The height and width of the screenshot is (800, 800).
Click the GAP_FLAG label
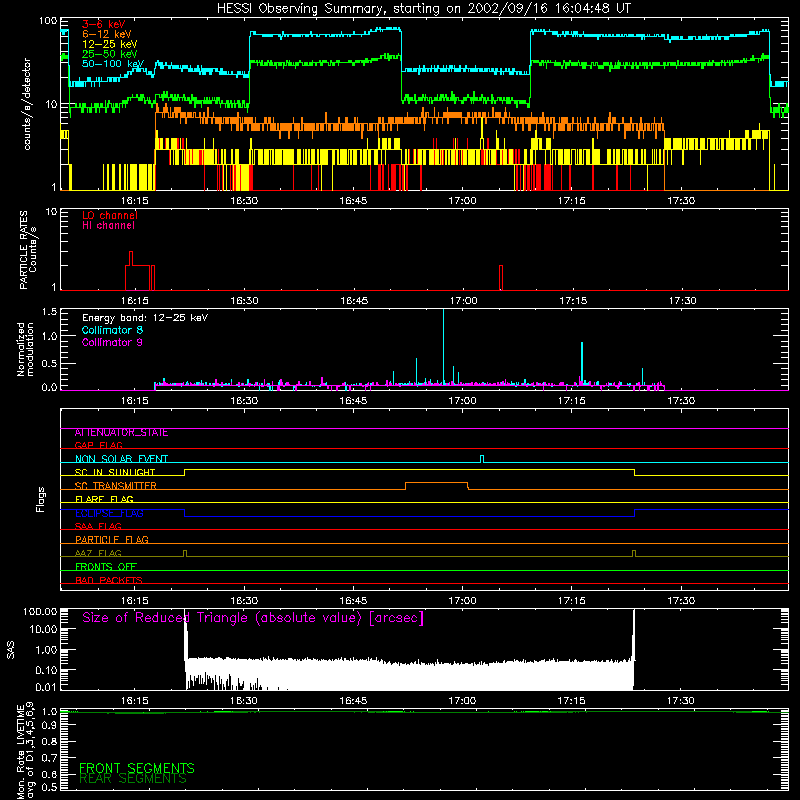(x=98, y=445)
